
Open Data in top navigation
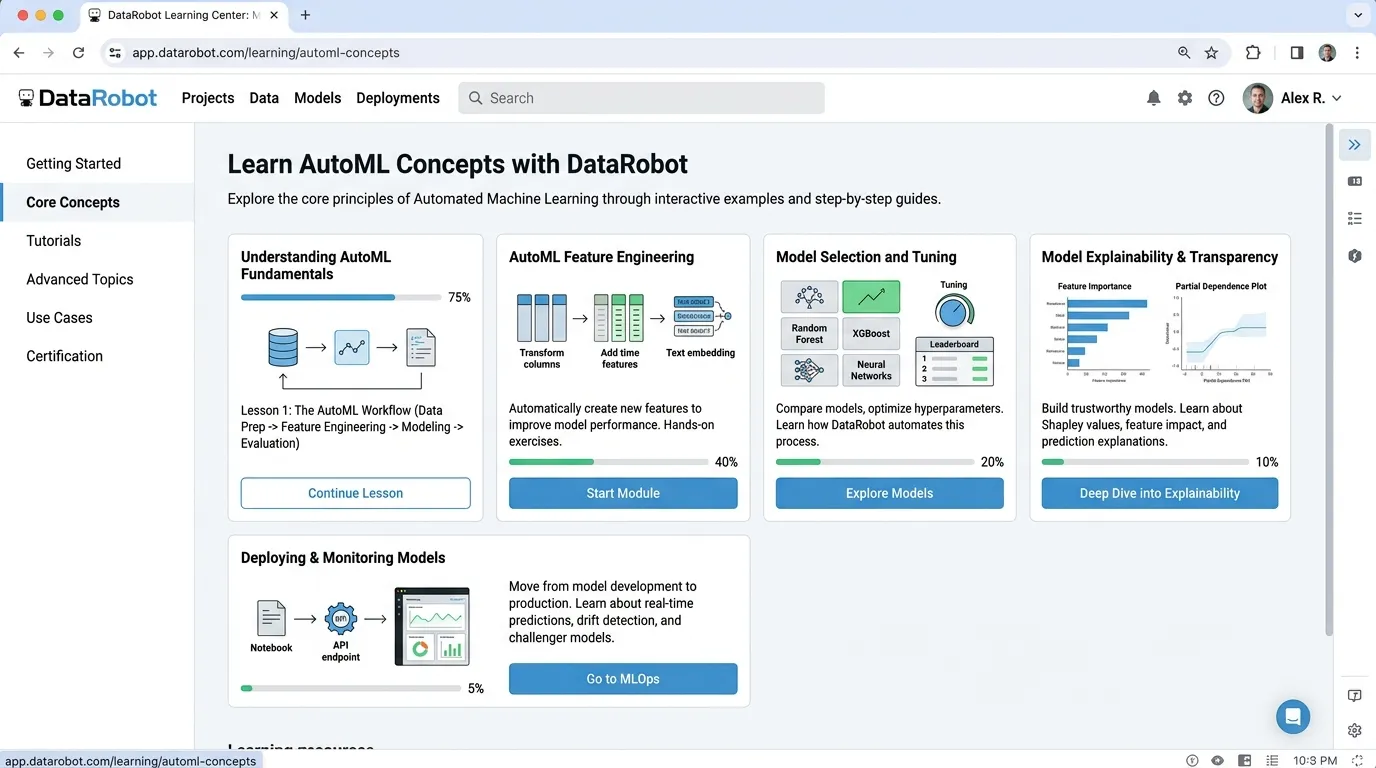[x=264, y=98]
